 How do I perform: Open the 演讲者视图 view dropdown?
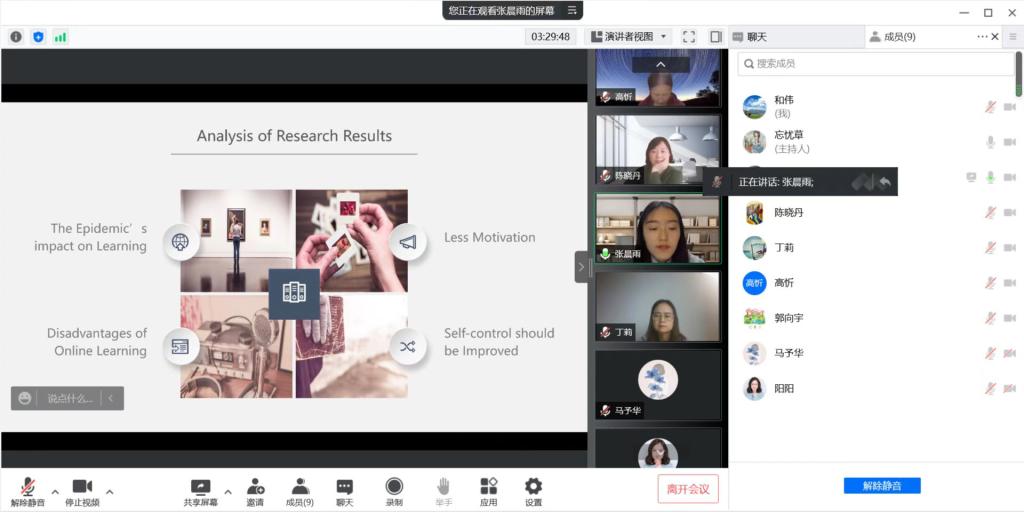(628, 37)
